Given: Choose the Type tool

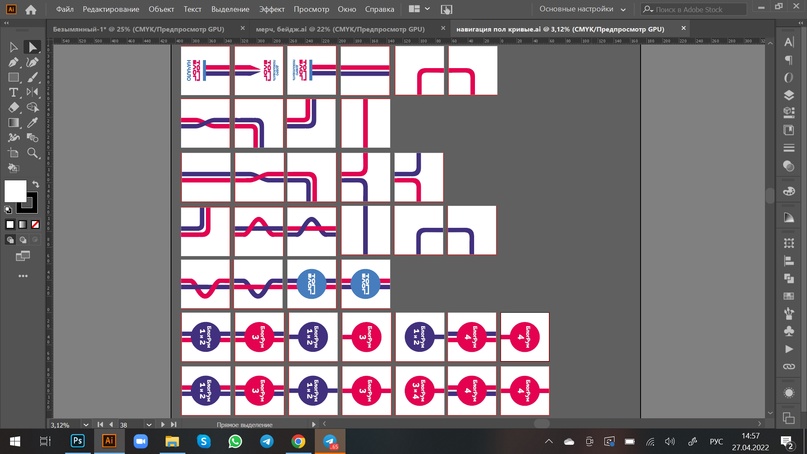Looking at the screenshot, I should (14, 92).
